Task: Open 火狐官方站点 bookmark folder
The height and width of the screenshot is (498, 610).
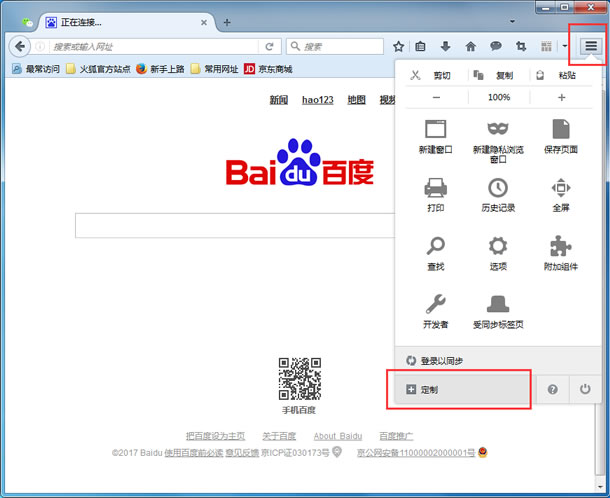Action: point(98,69)
